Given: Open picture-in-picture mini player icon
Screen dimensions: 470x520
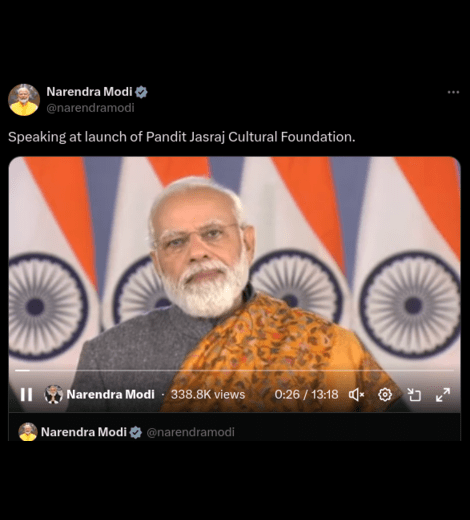Looking at the screenshot, I should pos(414,395).
